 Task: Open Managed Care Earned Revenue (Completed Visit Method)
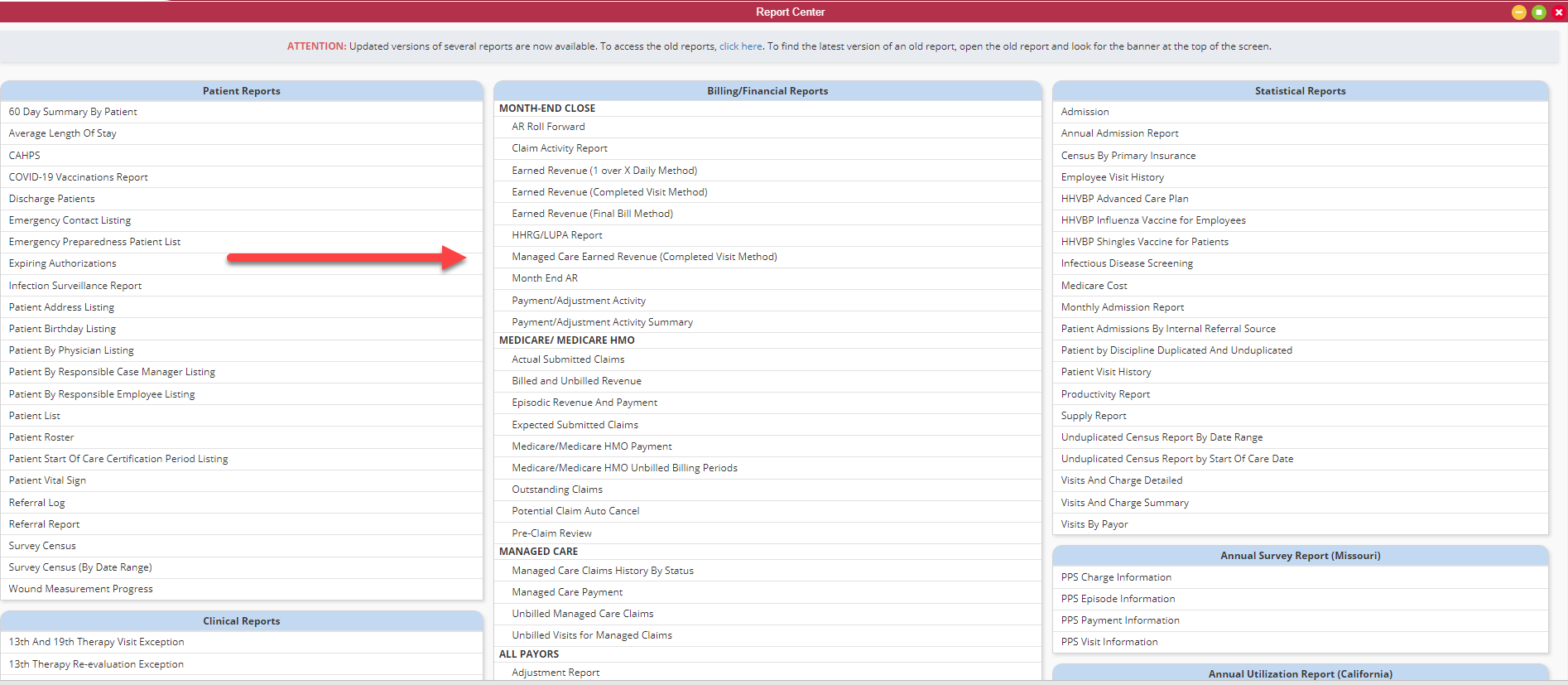(644, 257)
